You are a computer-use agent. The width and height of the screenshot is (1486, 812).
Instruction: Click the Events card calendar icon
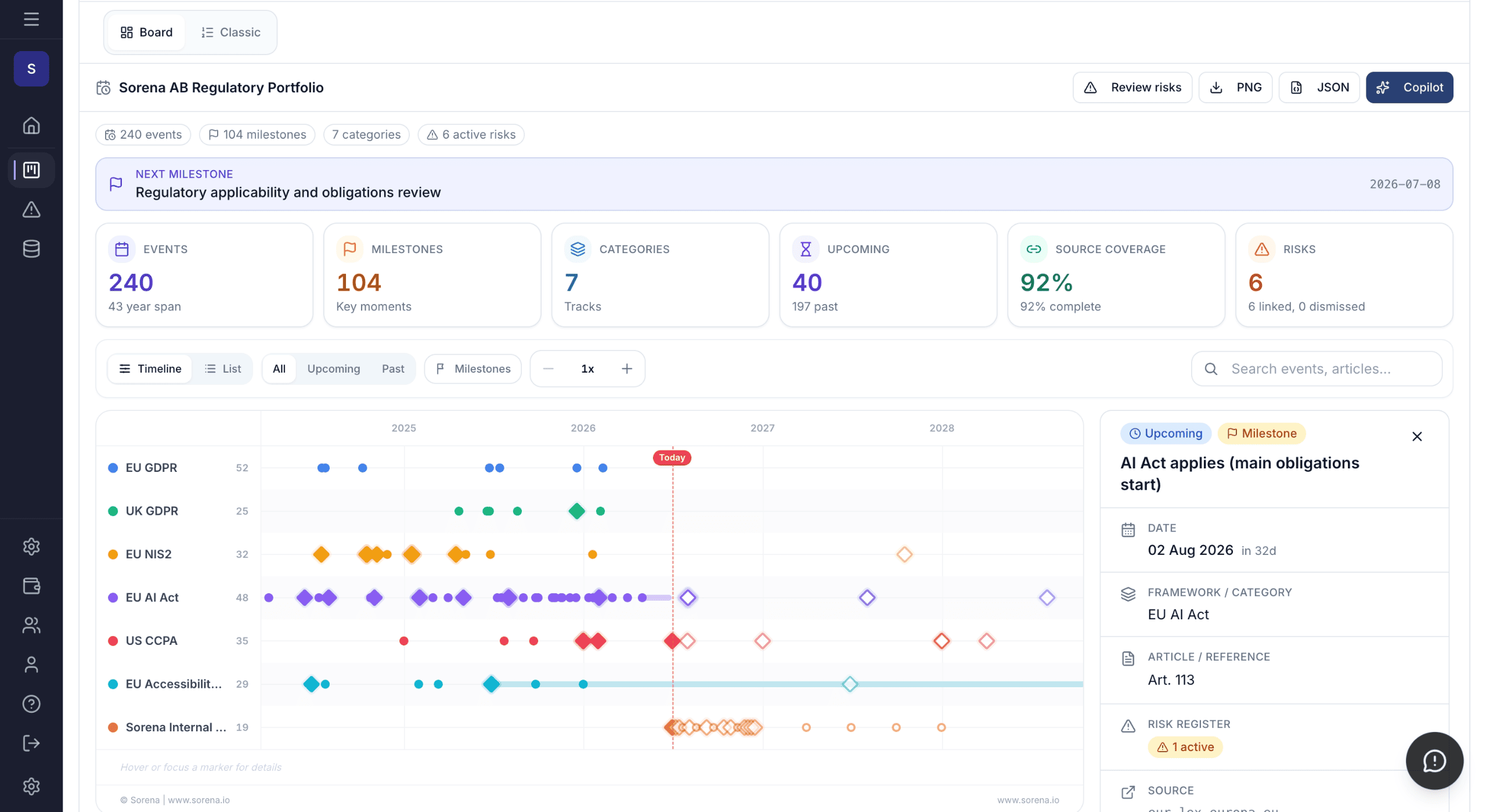tap(122, 249)
